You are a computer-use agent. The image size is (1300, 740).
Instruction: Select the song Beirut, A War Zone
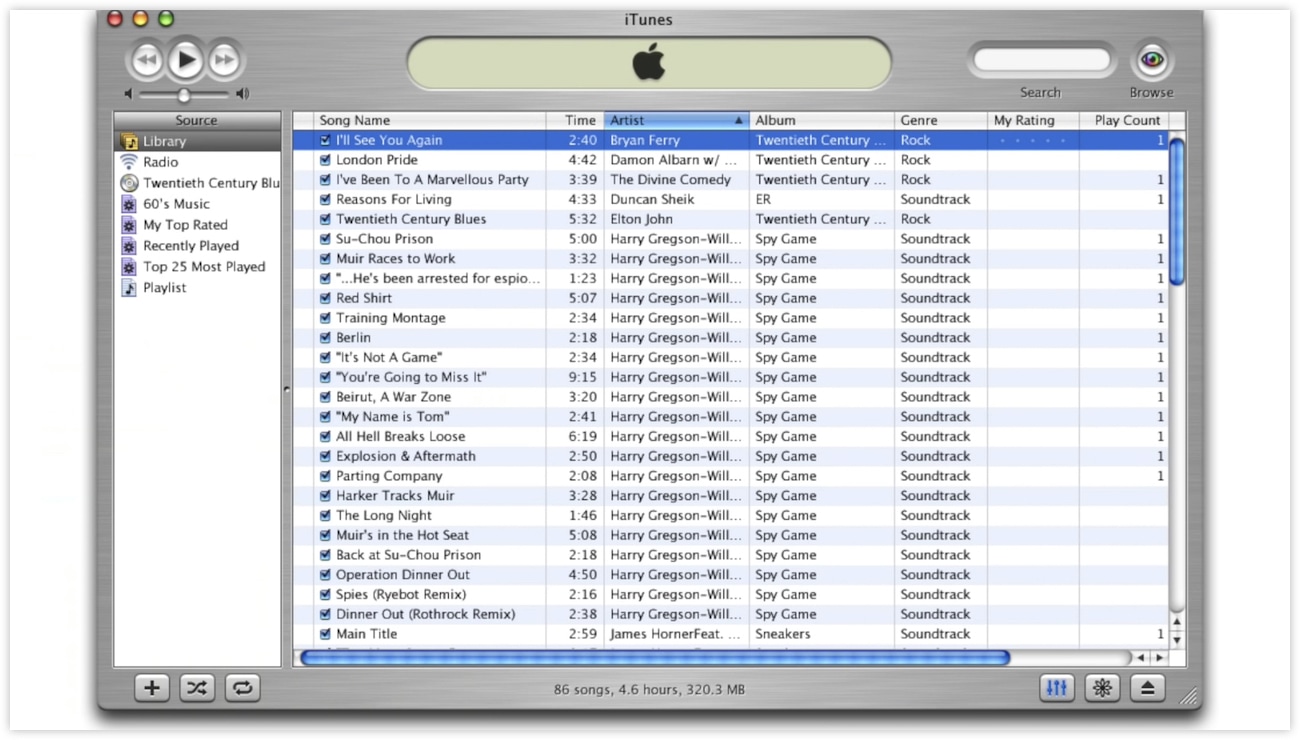(394, 397)
